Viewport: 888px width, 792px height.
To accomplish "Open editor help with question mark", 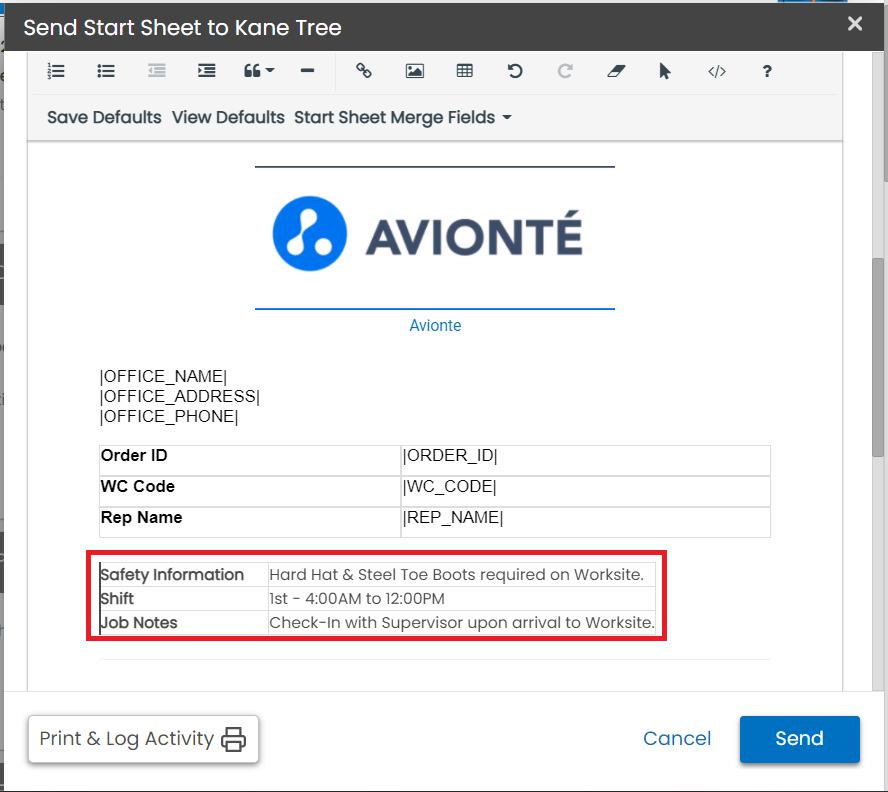I will tap(767, 71).
